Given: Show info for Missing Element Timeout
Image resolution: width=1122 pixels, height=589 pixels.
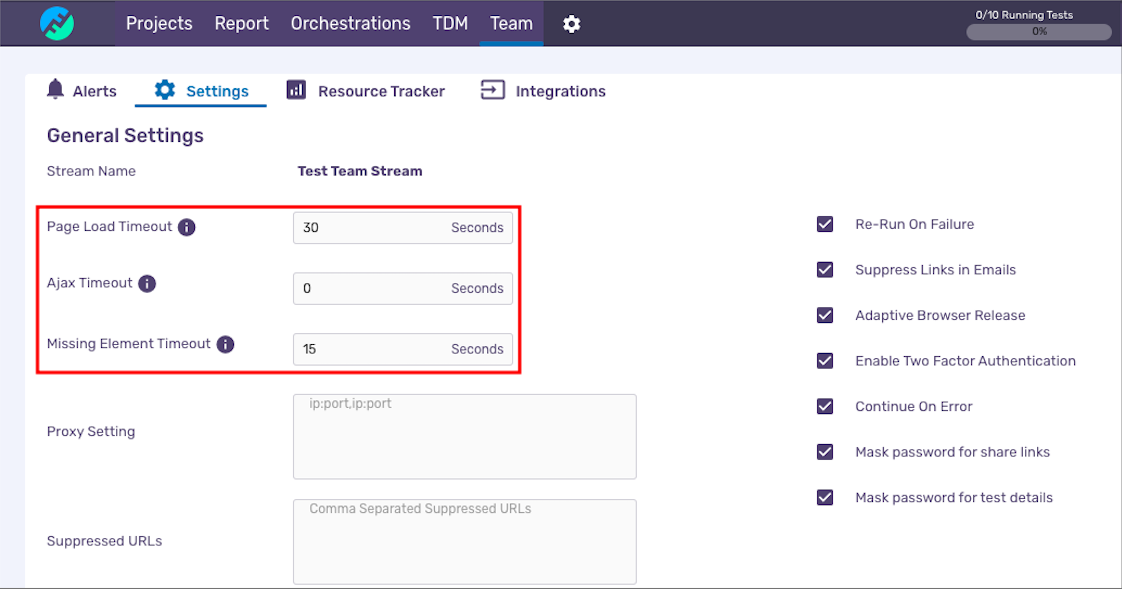Looking at the screenshot, I should click(225, 345).
